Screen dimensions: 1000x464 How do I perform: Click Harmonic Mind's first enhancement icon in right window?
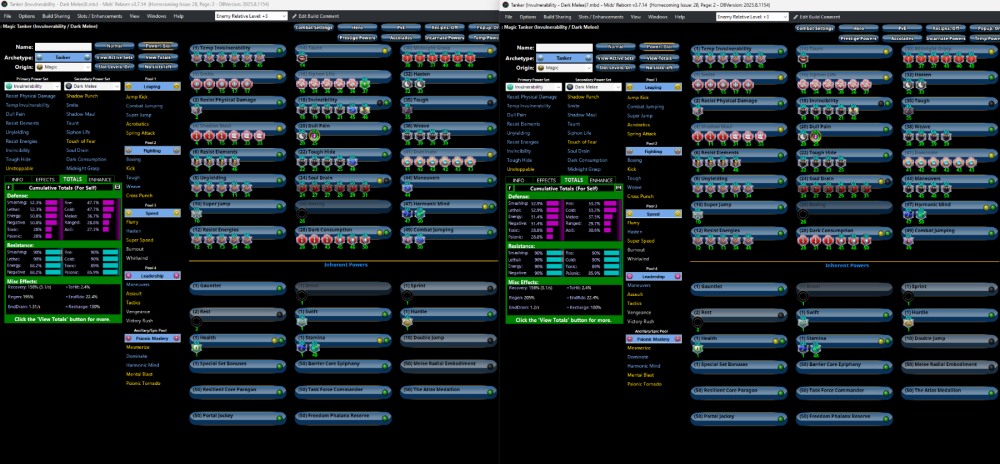point(907,214)
